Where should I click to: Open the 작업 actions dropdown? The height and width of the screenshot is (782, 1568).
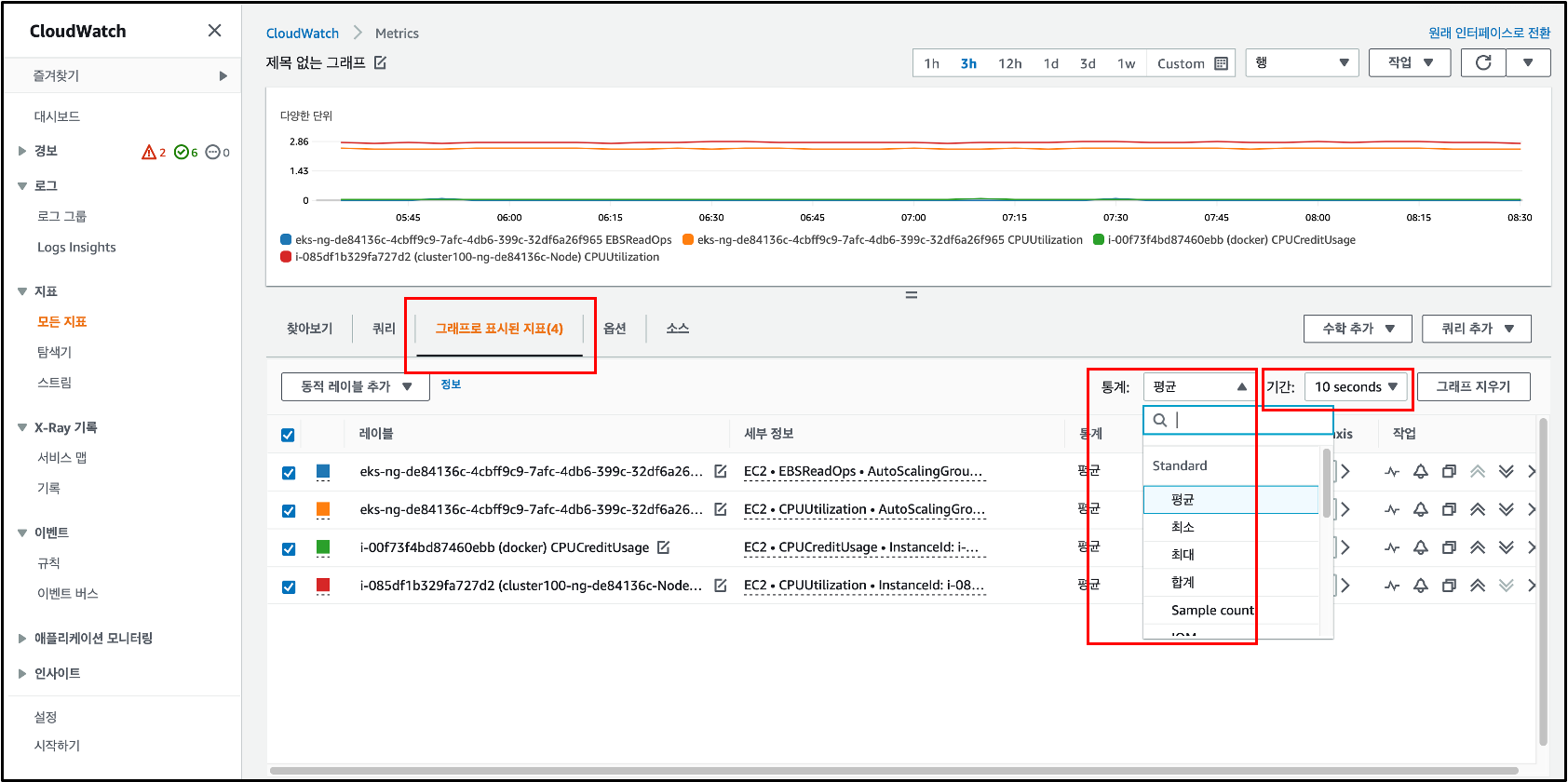(x=1410, y=62)
